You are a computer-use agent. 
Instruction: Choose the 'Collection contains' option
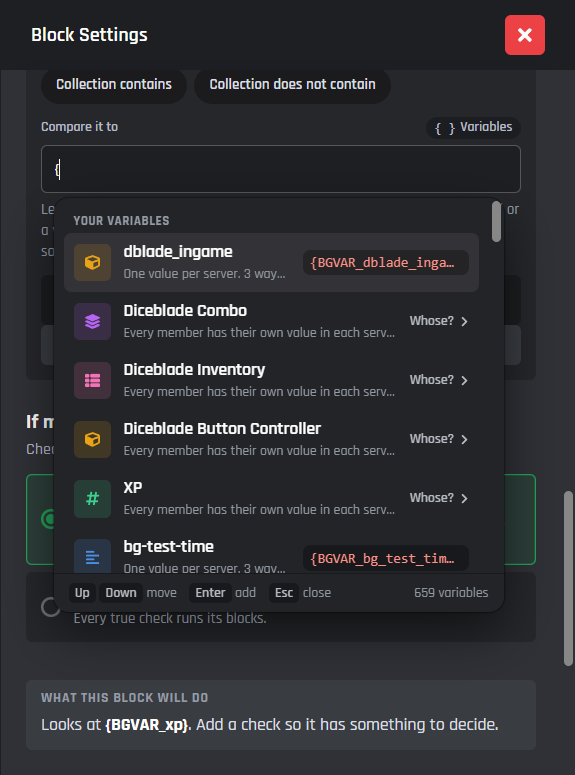114,85
